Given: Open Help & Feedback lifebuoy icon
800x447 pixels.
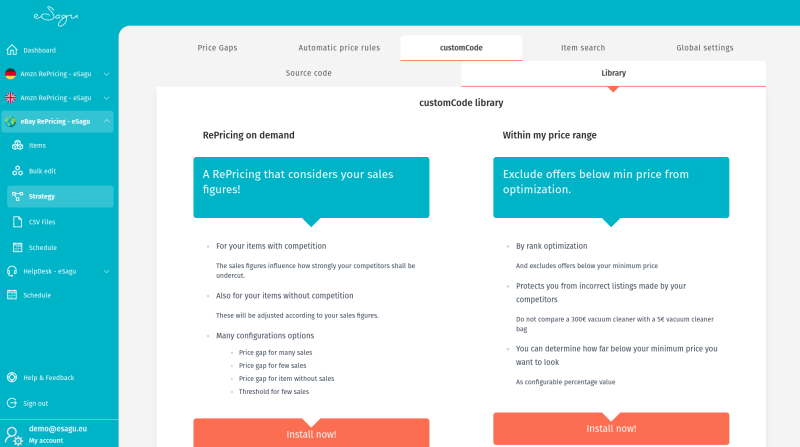Looking at the screenshot, I should (x=12, y=378).
